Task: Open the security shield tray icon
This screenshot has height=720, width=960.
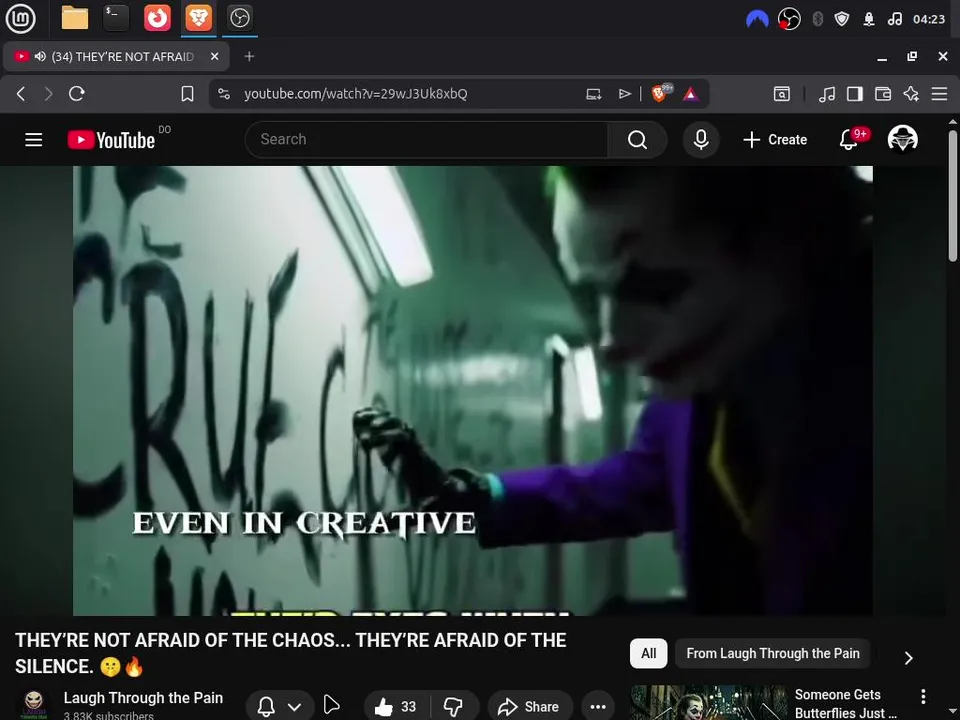Action: pos(842,20)
